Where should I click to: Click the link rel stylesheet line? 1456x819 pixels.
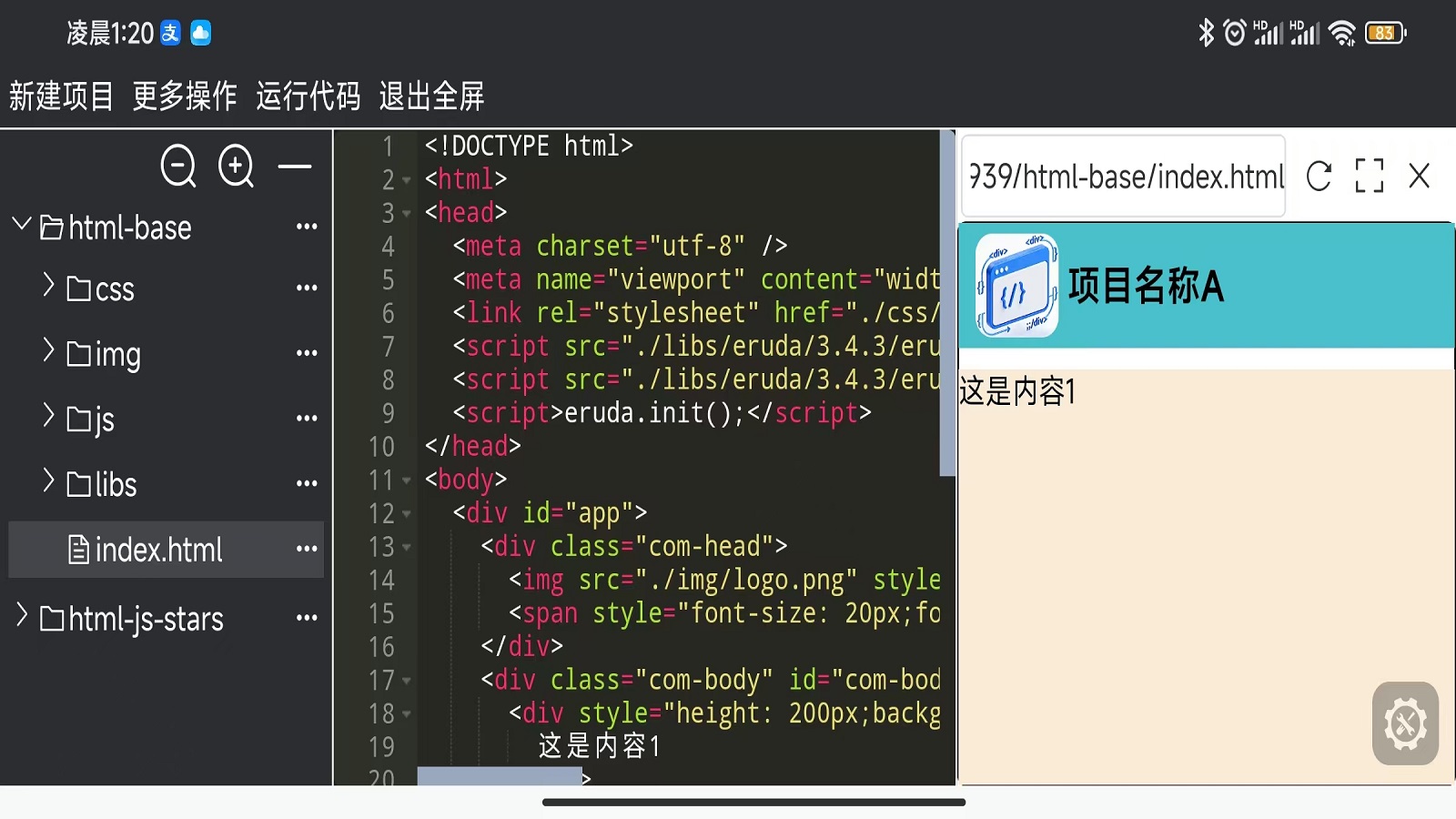(696, 313)
